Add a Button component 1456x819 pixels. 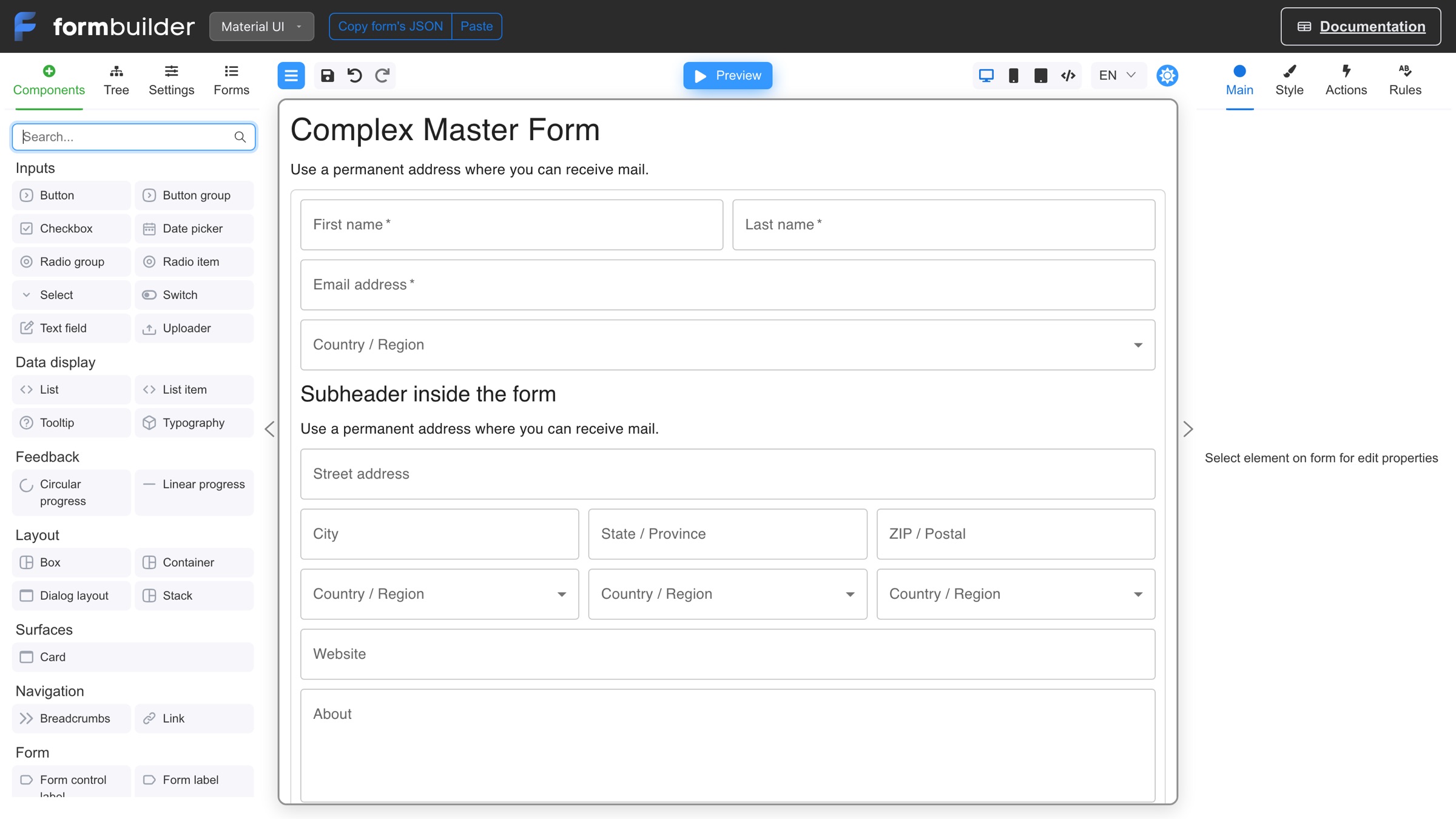tap(71, 195)
